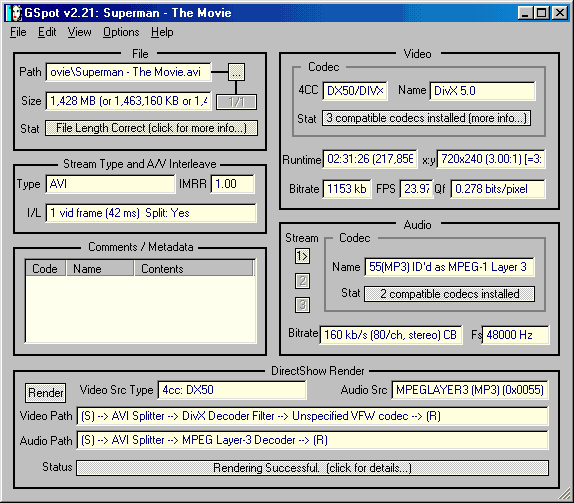Click the IMRR field showing 1.00
The width and height of the screenshot is (574, 503).
232,184
